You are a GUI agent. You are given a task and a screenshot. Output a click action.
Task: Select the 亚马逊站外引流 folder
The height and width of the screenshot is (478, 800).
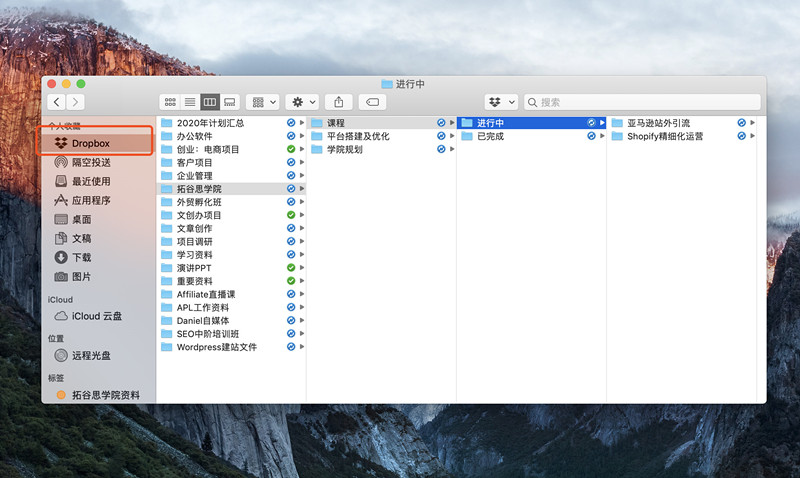coord(682,123)
